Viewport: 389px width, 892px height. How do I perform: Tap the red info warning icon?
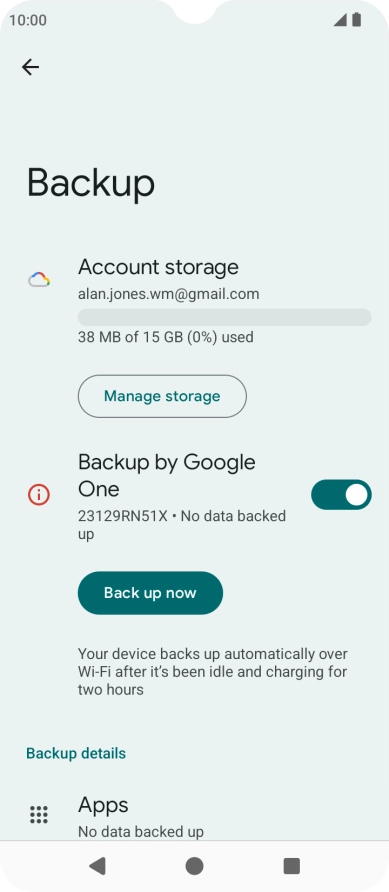point(39,495)
